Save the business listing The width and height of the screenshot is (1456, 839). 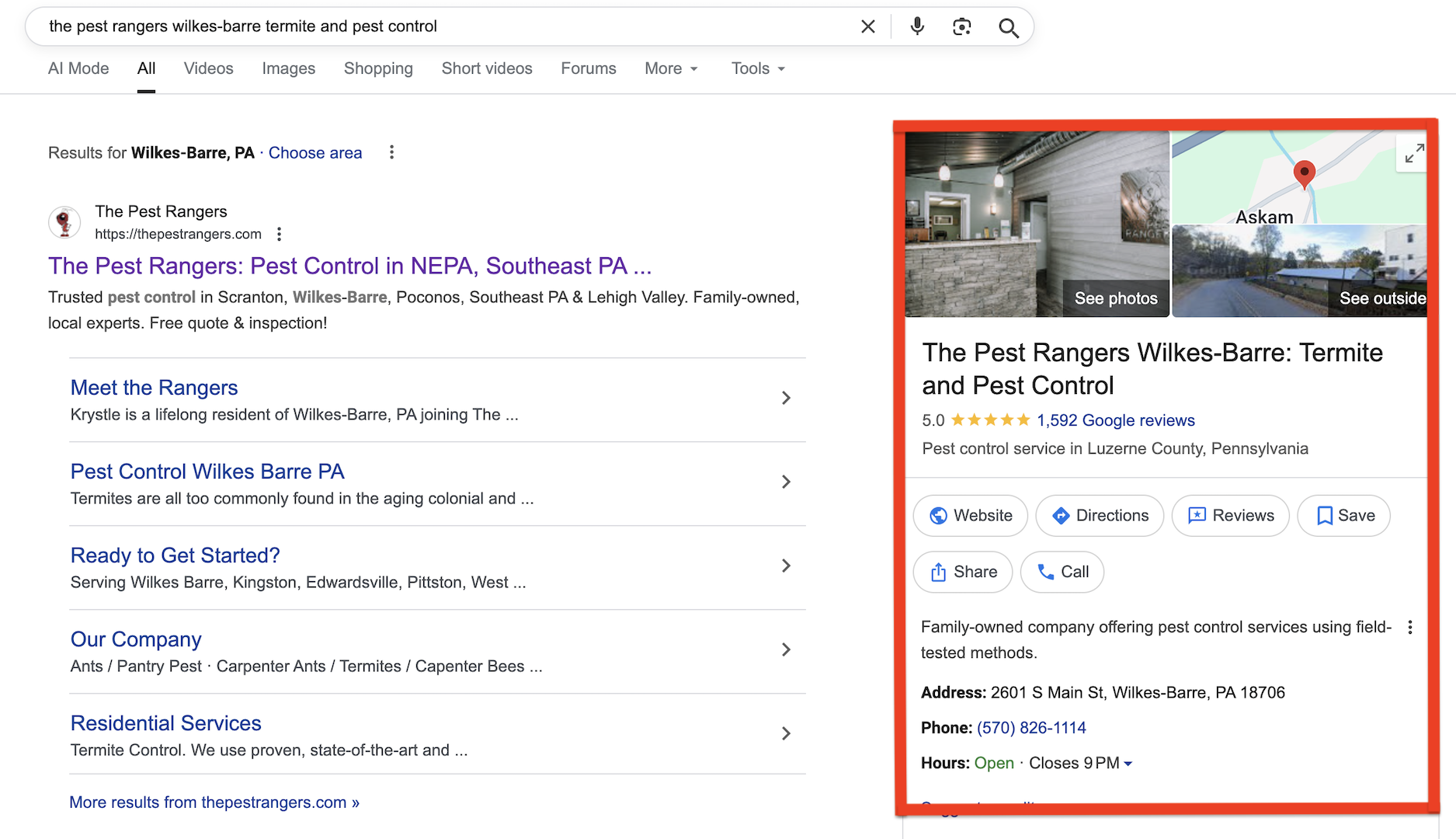[x=1343, y=515]
